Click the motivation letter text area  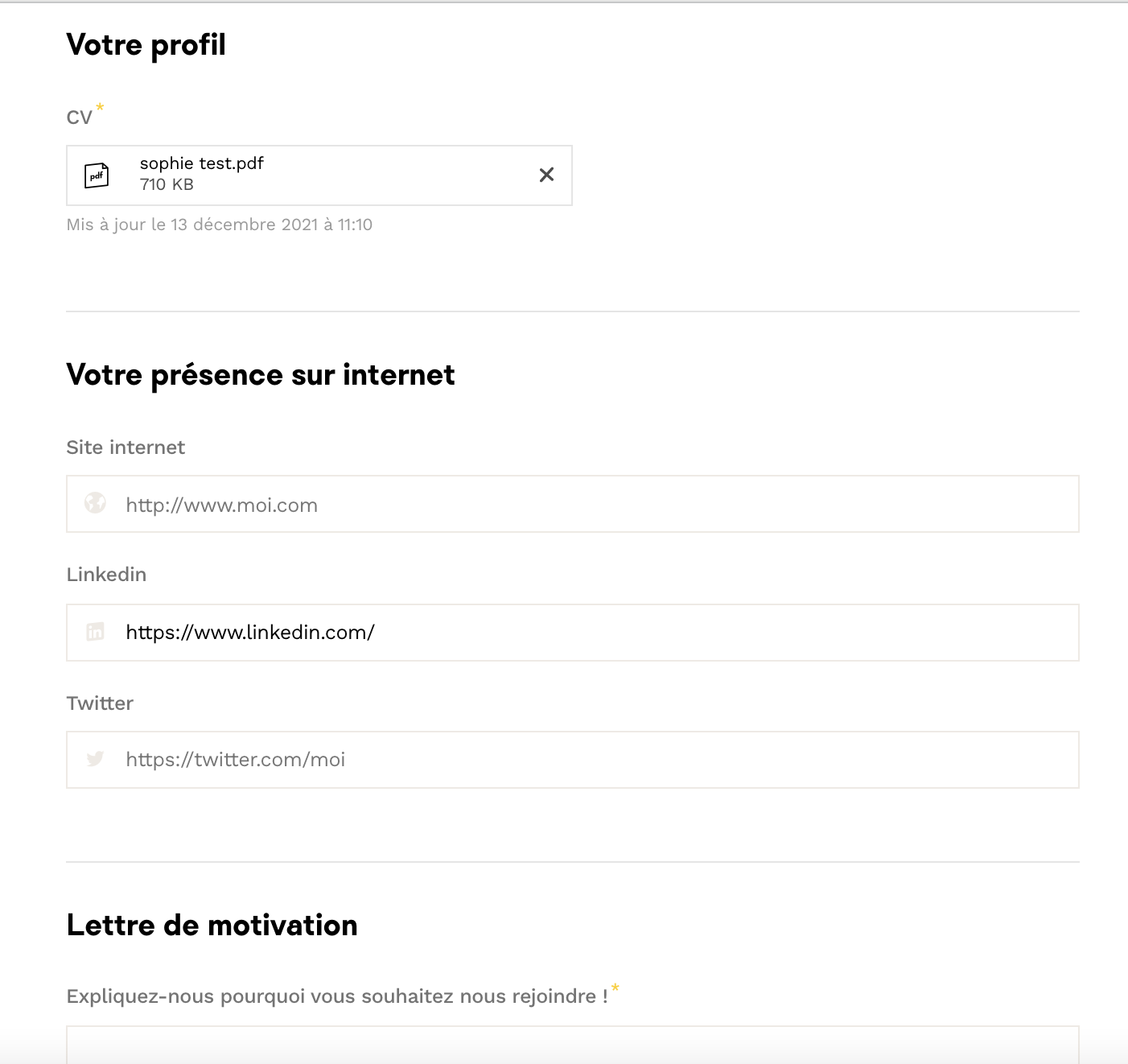click(571, 1045)
